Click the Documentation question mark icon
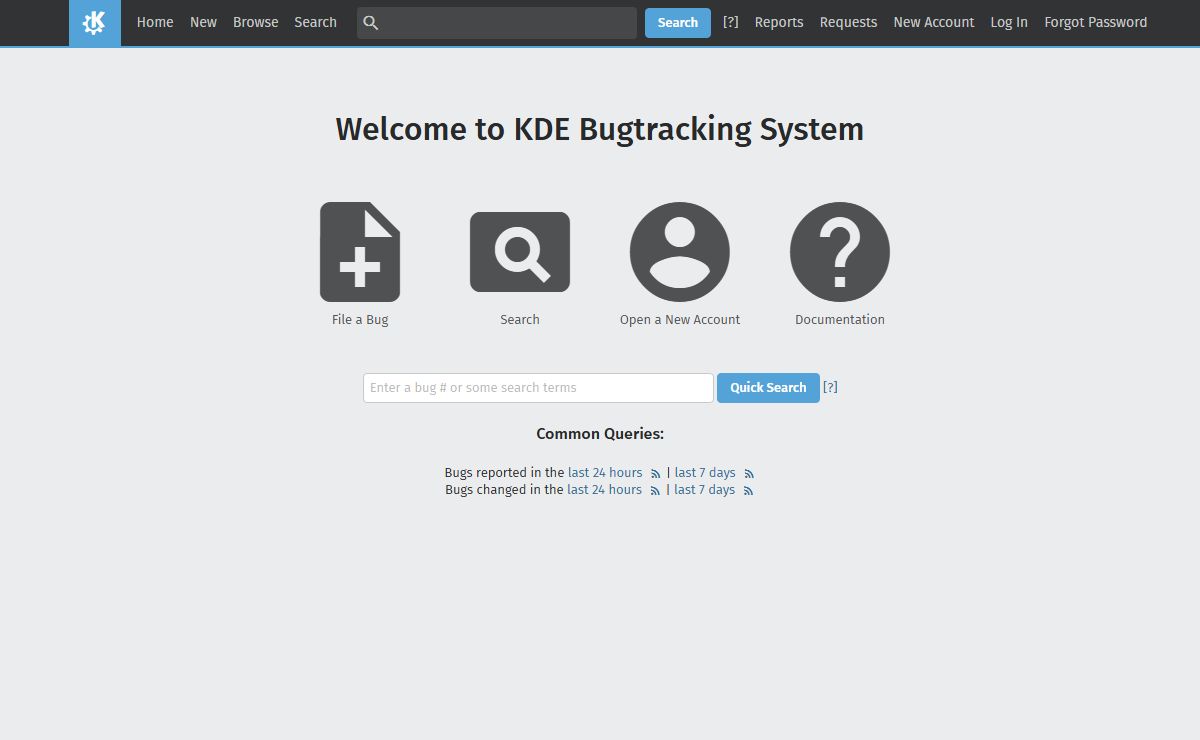This screenshot has height=740, width=1200. click(x=840, y=252)
